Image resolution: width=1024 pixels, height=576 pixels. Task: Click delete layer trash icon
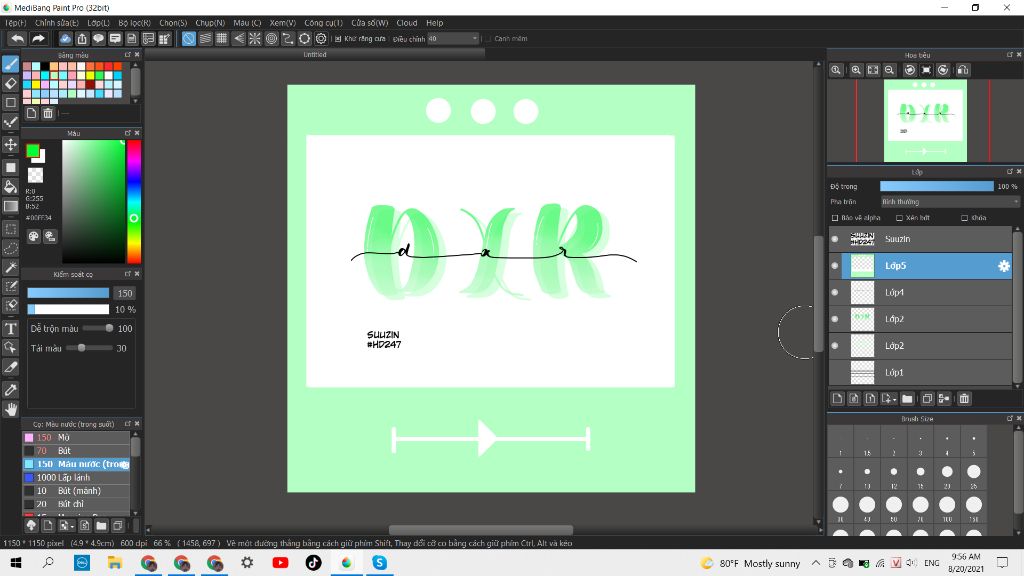tap(964, 398)
